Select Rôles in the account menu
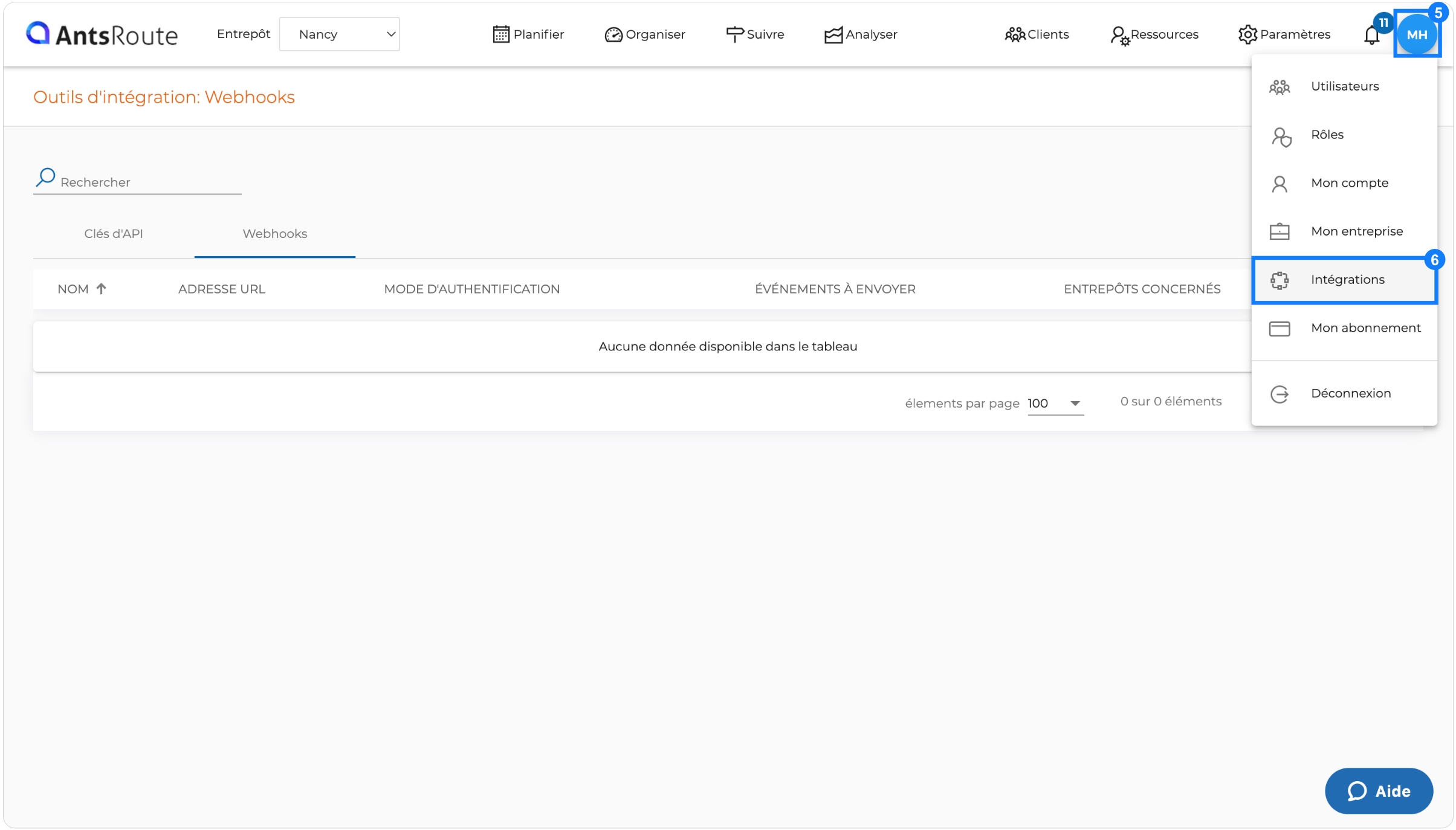The image size is (1456, 830). tap(1344, 134)
